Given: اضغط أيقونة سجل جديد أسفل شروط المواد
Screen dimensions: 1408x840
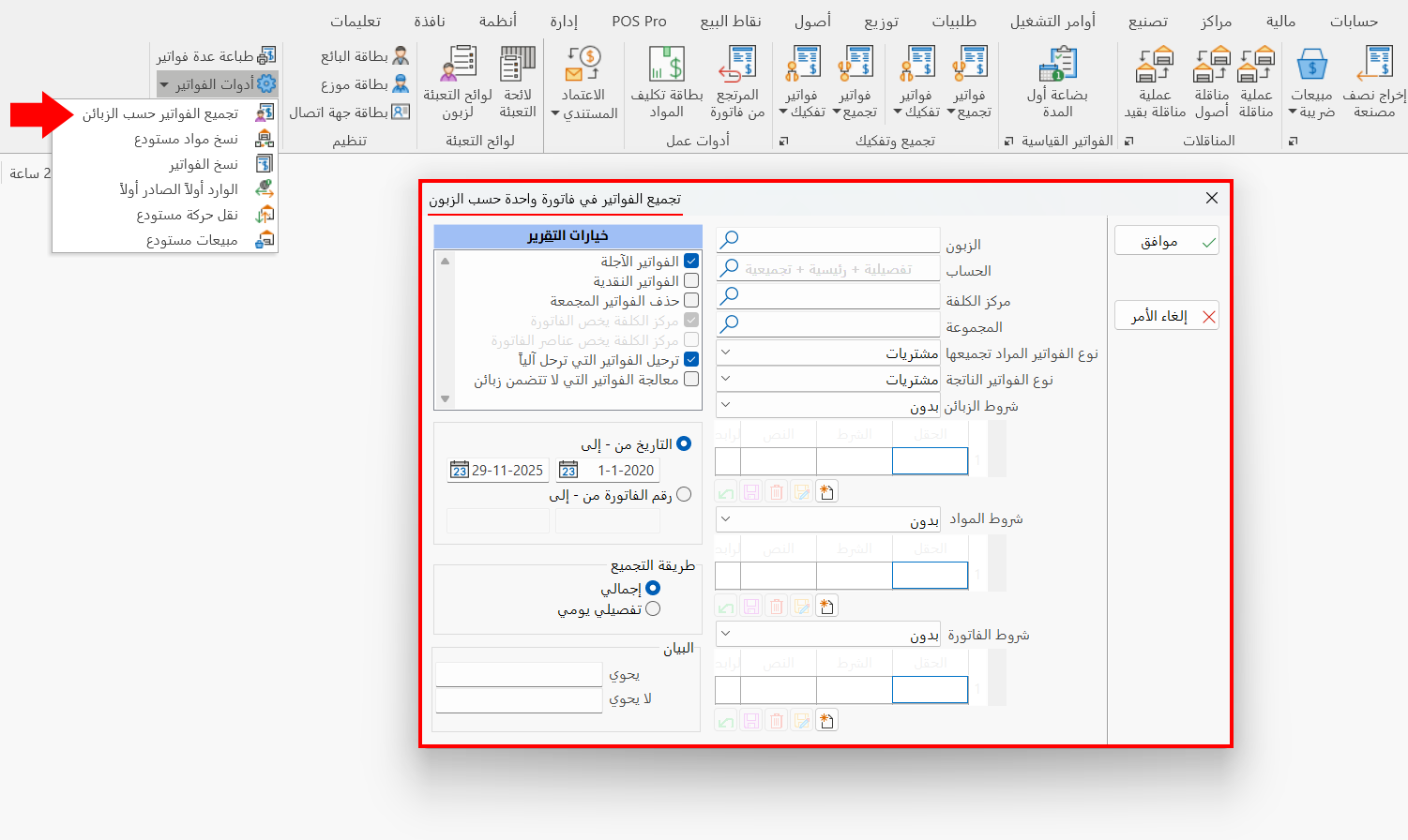Looking at the screenshot, I should pyautogui.click(x=825, y=605).
